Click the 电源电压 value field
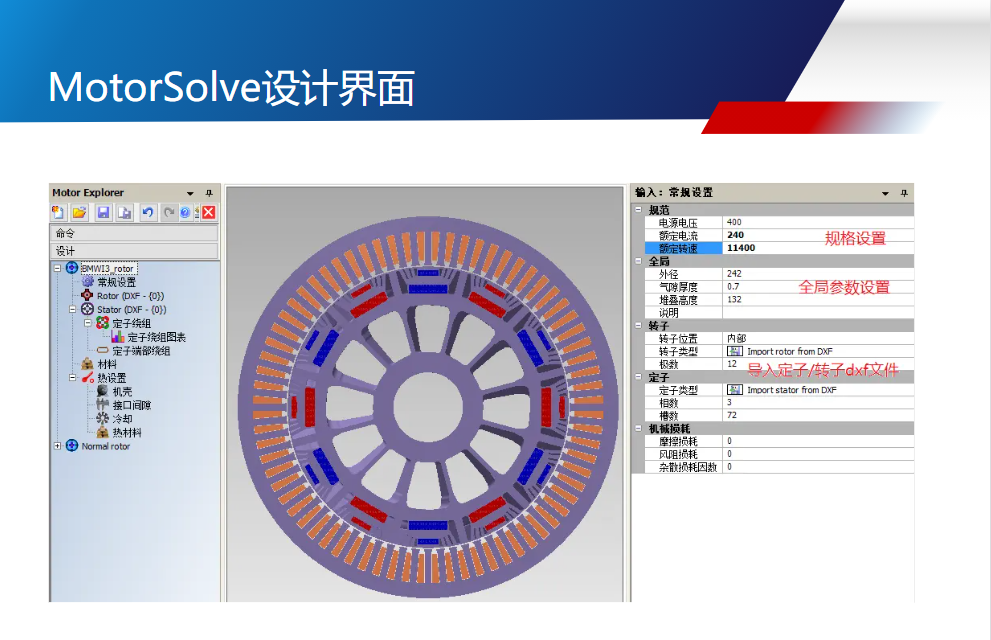Screen dimensions: 991x640 (x=815, y=222)
